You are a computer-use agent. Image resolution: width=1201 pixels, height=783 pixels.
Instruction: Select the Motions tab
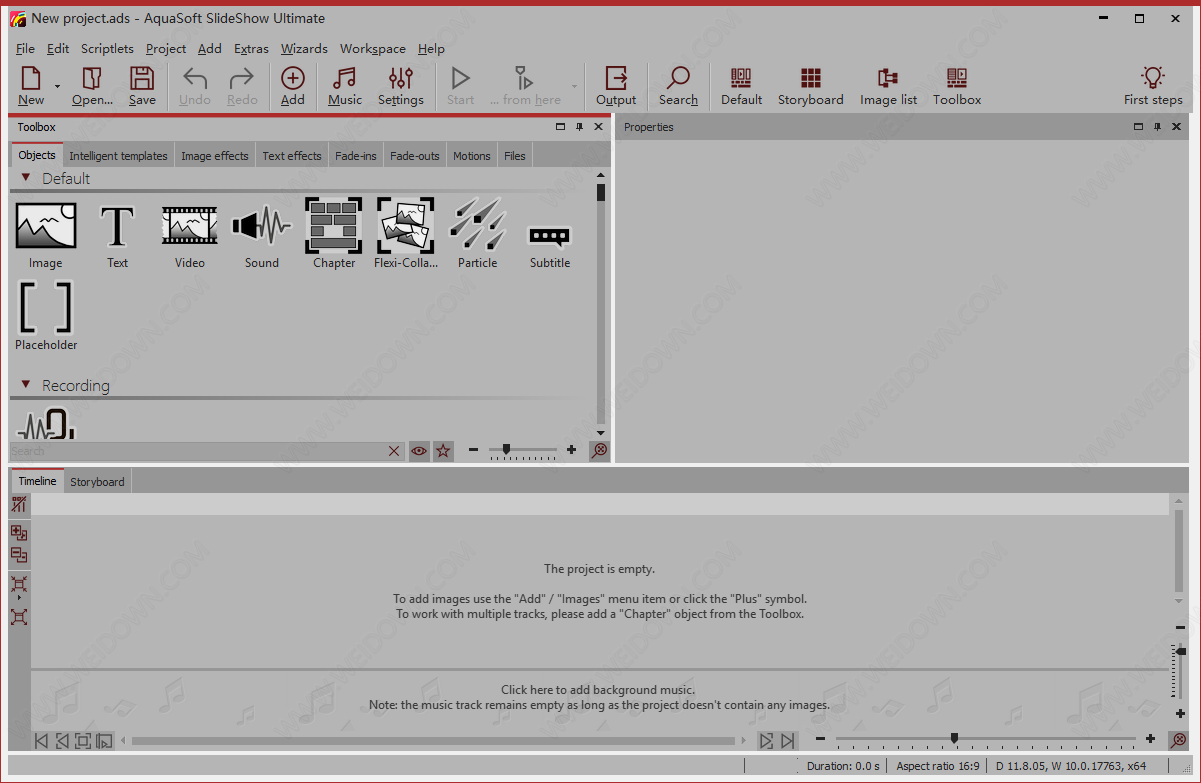click(x=472, y=155)
